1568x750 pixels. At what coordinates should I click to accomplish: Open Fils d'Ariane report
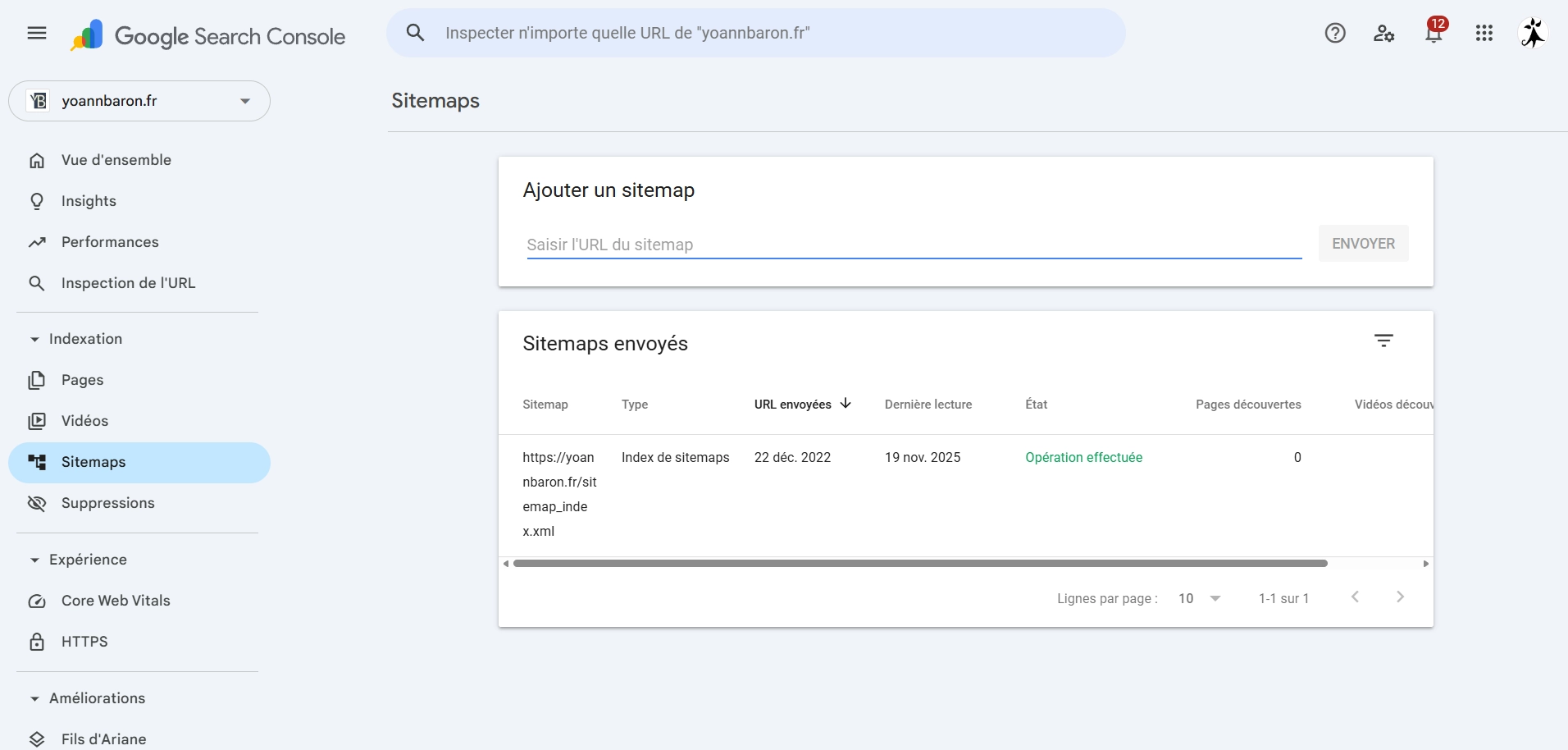tap(139, 739)
